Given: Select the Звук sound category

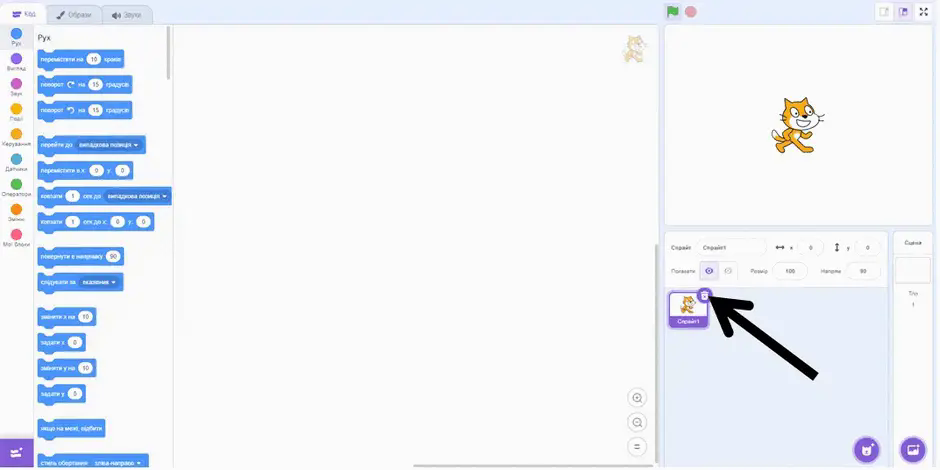Looking at the screenshot, I should point(16,87).
